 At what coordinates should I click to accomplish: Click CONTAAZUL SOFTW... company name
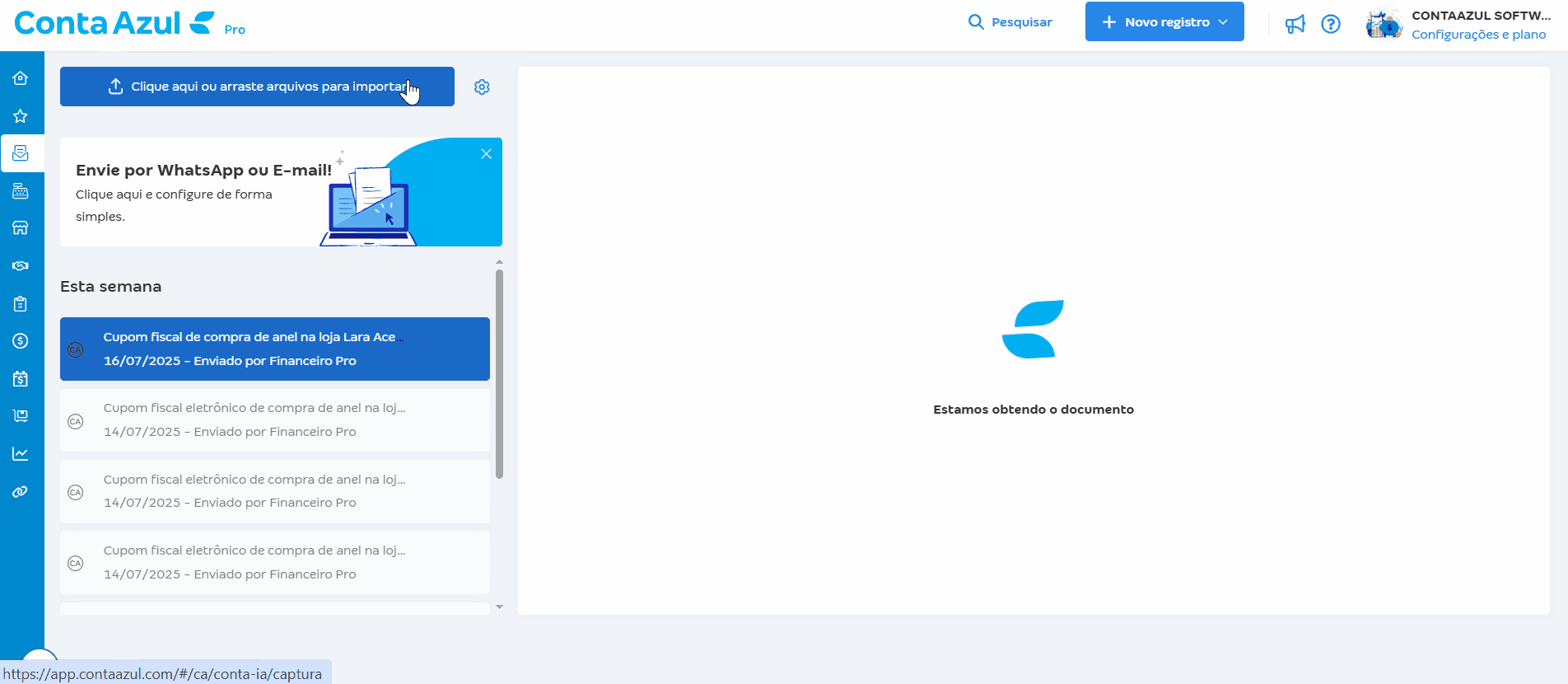[1482, 16]
